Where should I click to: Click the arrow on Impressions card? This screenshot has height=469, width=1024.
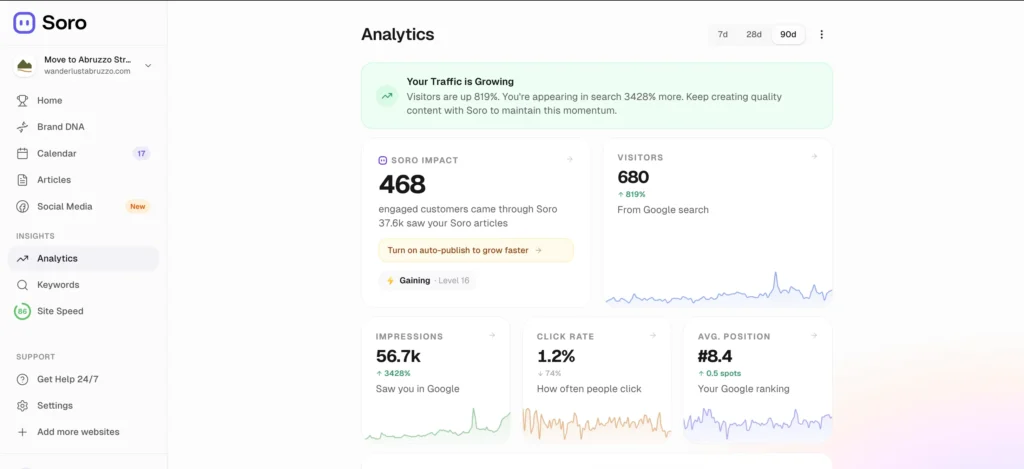click(x=492, y=335)
